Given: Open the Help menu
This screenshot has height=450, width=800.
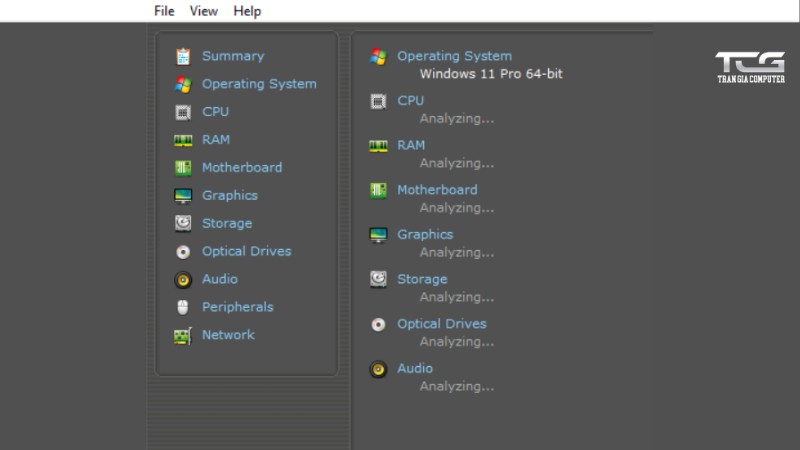Looking at the screenshot, I should [x=247, y=11].
